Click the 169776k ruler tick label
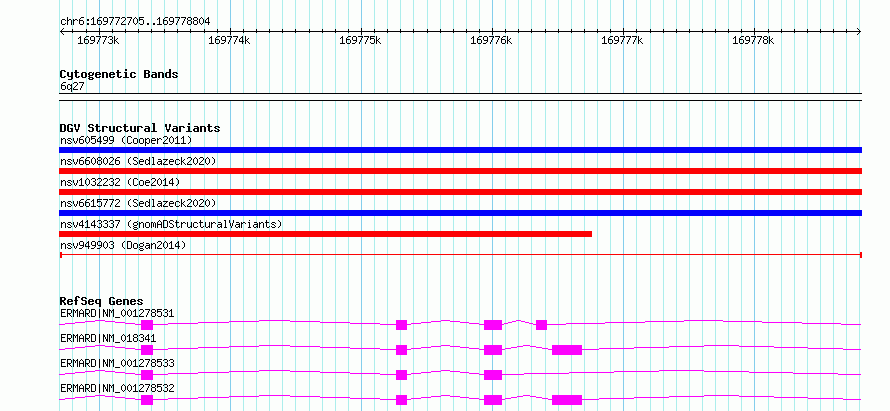890x411 pixels. [491, 40]
